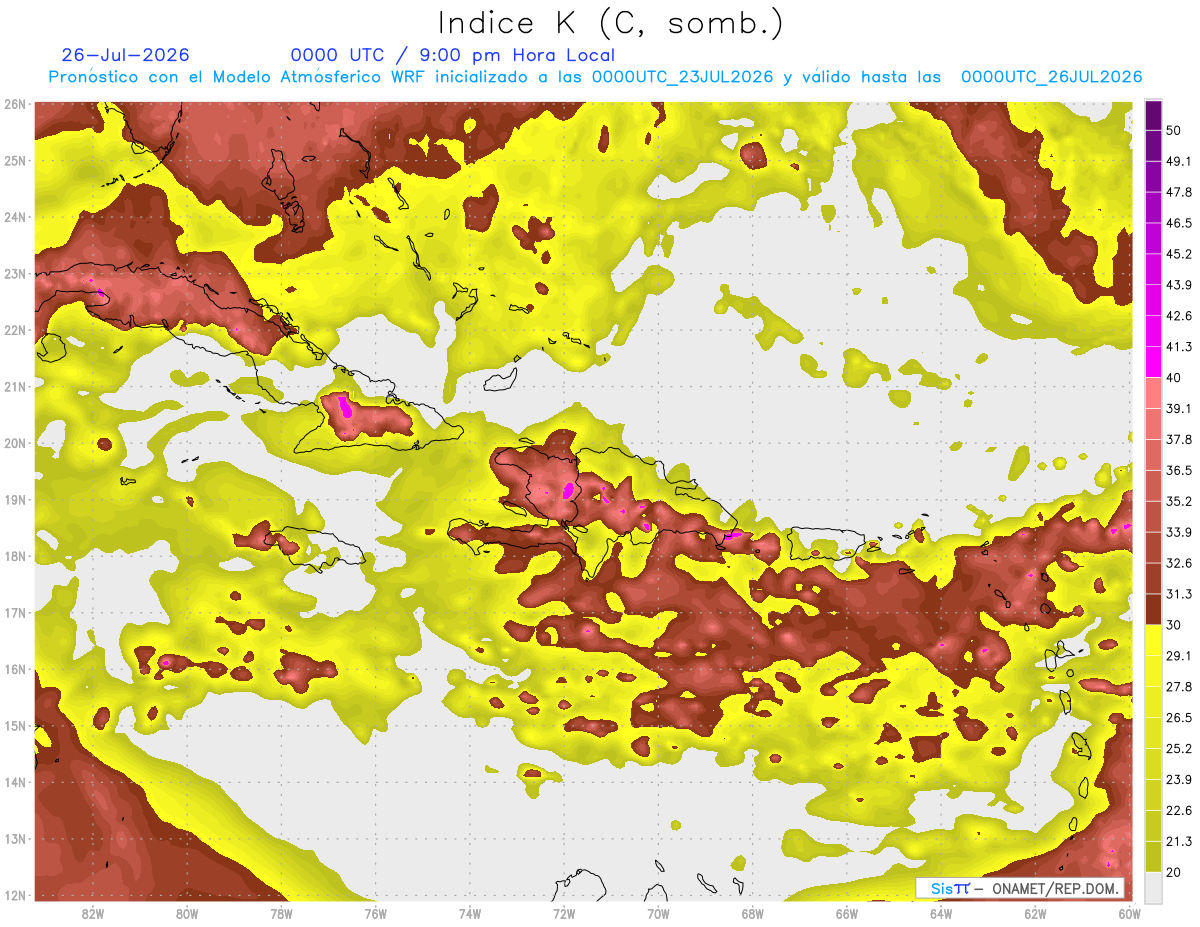Click the gray colorbar segment below 20
Viewport: 1200px width, 927px height.
[x=1153, y=887]
